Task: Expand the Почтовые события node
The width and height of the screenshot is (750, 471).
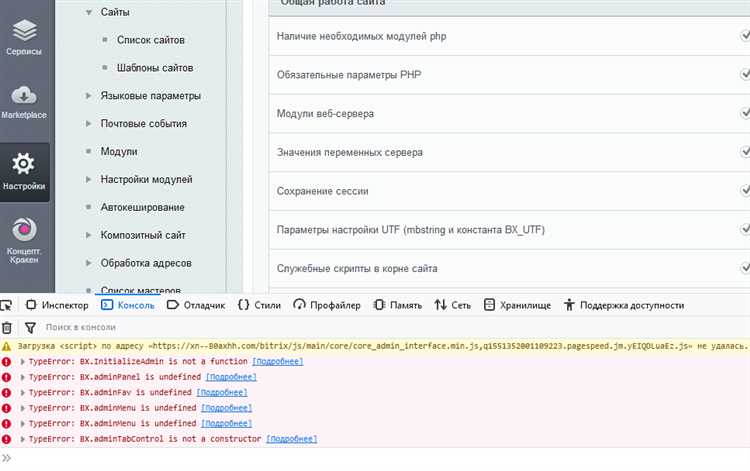Action: 88,123
